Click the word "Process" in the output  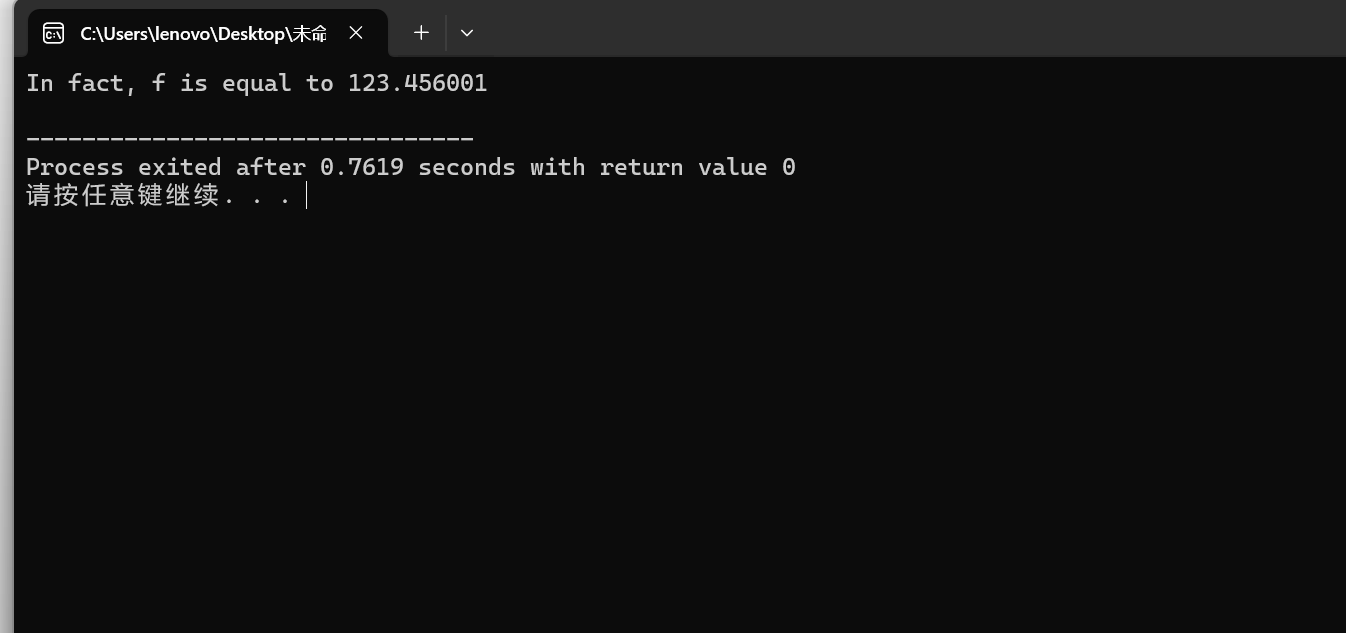click(x=75, y=167)
